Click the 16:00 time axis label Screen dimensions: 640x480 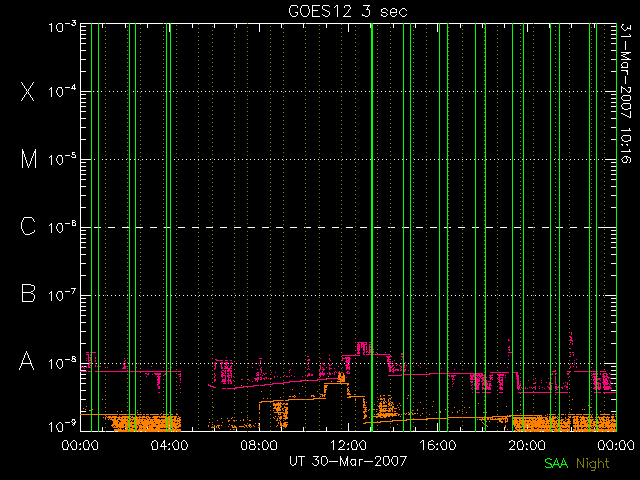click(x=438, y=445)
